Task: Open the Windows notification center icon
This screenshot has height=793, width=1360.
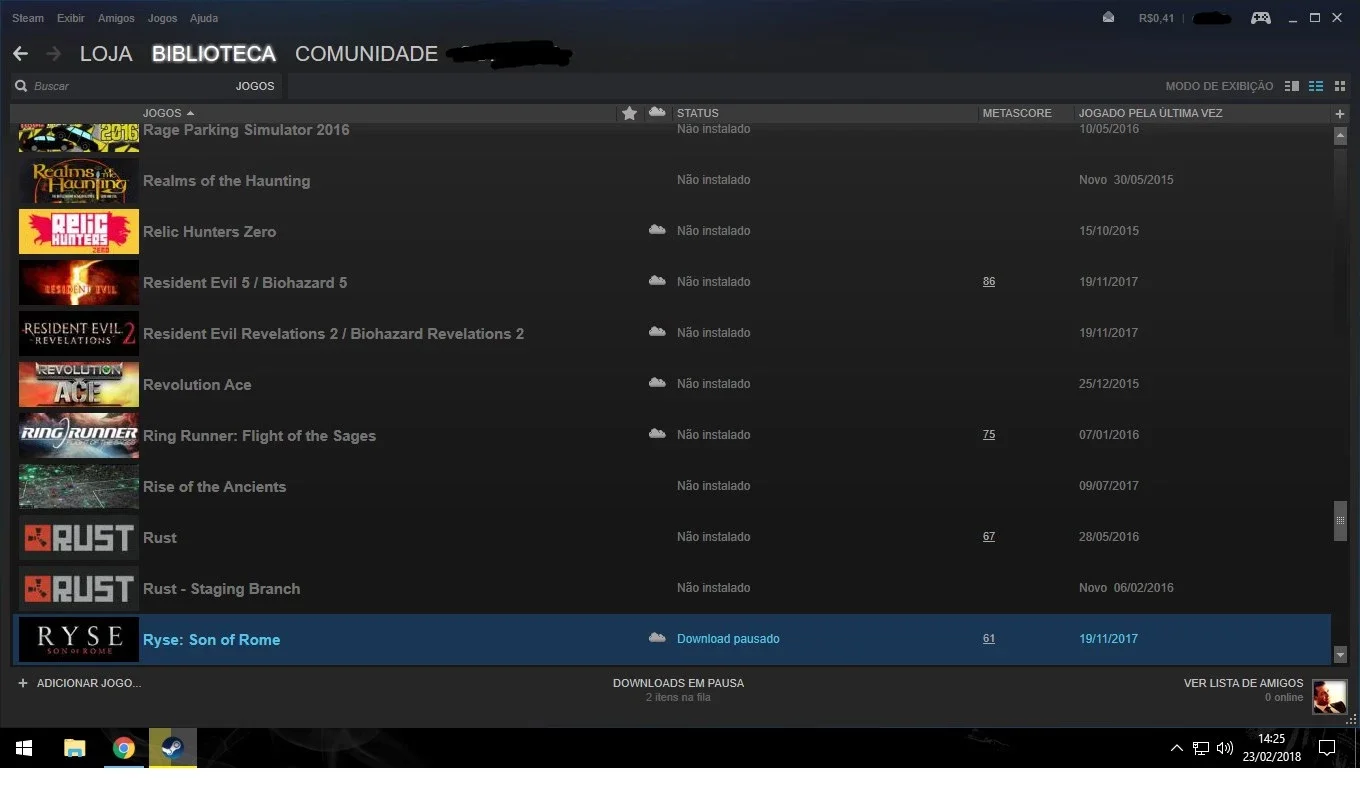Action: (x=1327, y=748)
